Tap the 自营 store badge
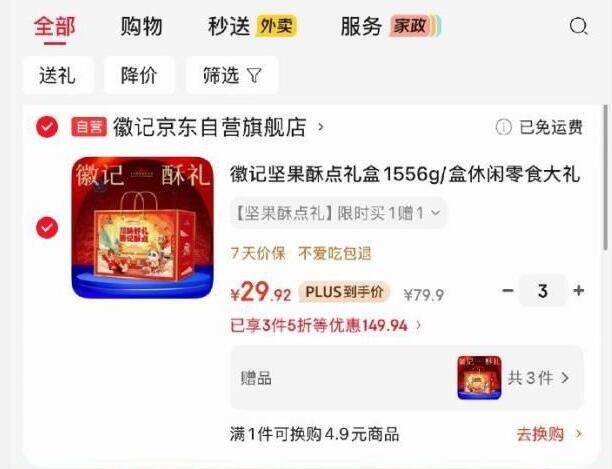The image size is (612, 469). pyautogui.click(x=89, y=127)
